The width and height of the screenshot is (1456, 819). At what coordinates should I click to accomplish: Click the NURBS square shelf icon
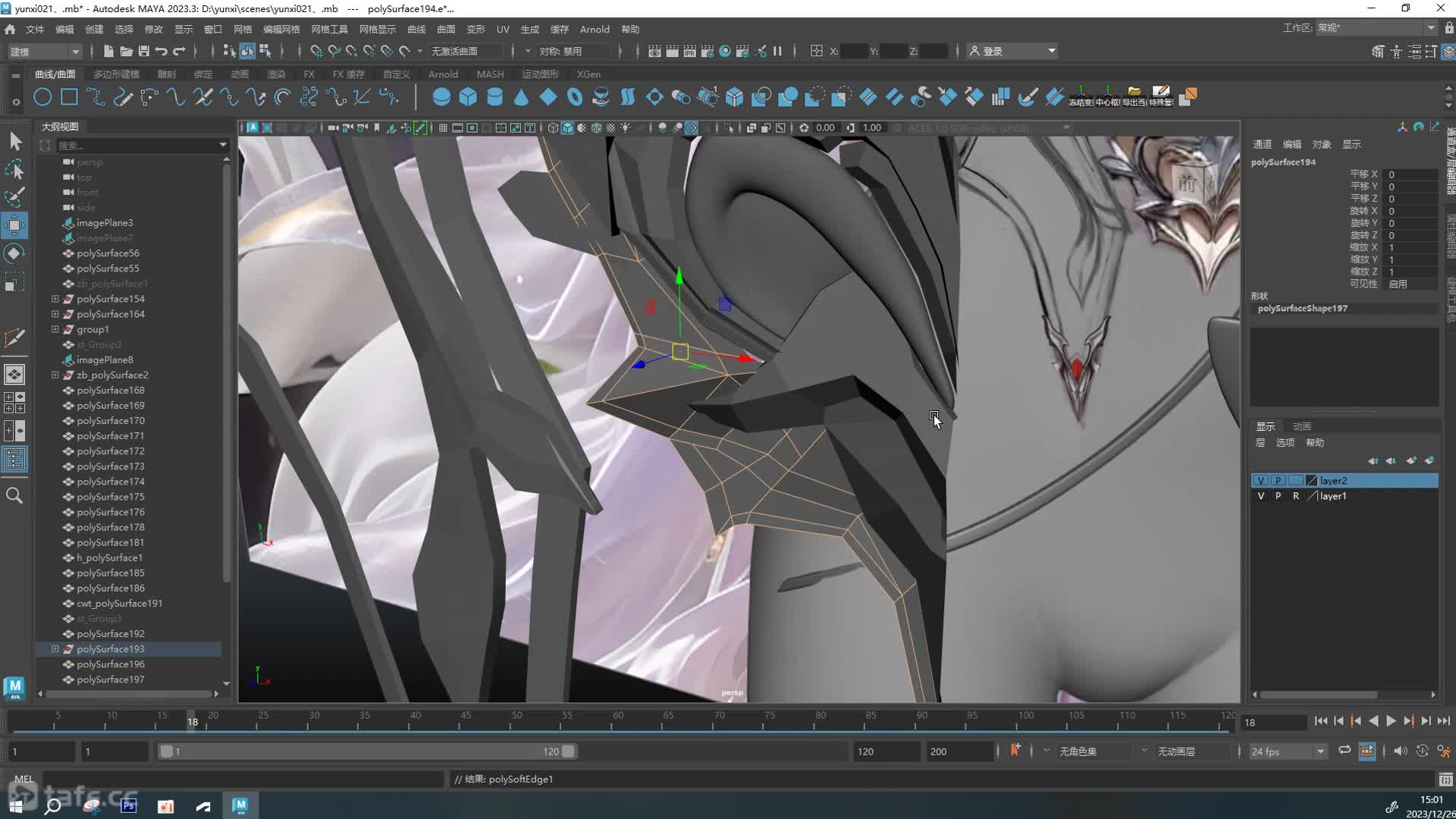[x=69, y=97]
